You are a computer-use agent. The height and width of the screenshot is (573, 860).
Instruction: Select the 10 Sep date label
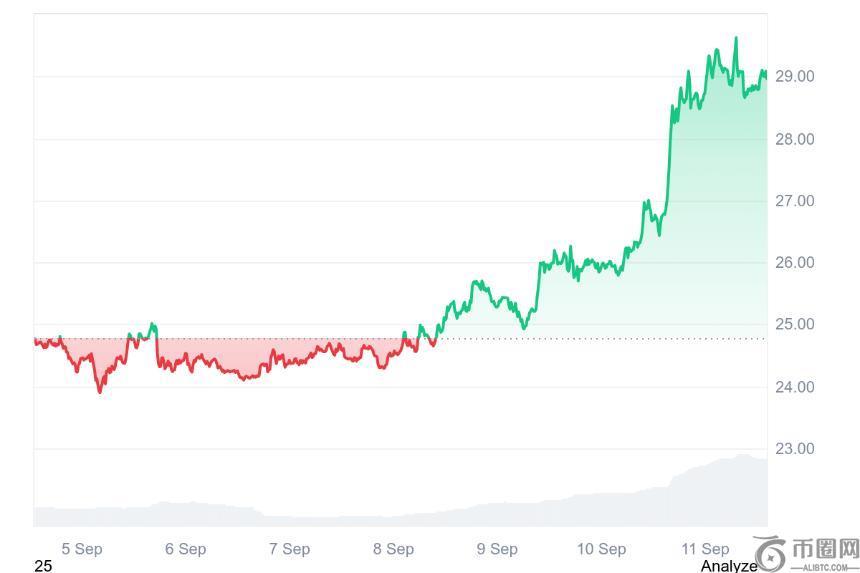(601, 548)
